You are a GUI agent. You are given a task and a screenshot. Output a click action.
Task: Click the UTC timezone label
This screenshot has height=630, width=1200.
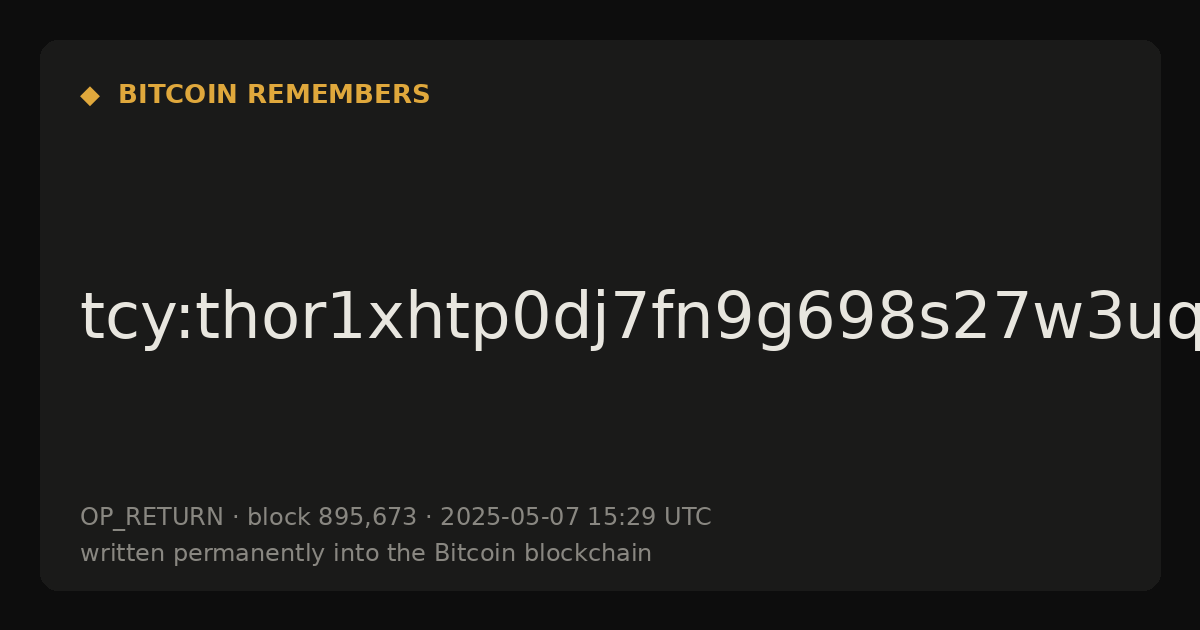click(687, 517)
